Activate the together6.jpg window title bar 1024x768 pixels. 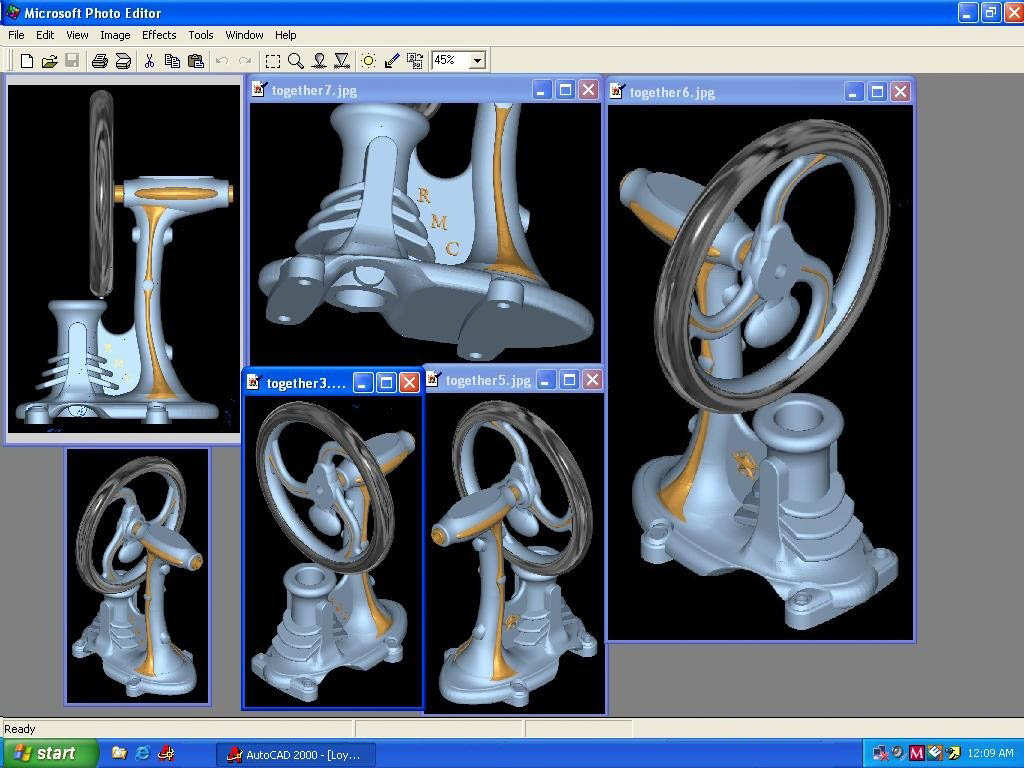tap(730, 92)
